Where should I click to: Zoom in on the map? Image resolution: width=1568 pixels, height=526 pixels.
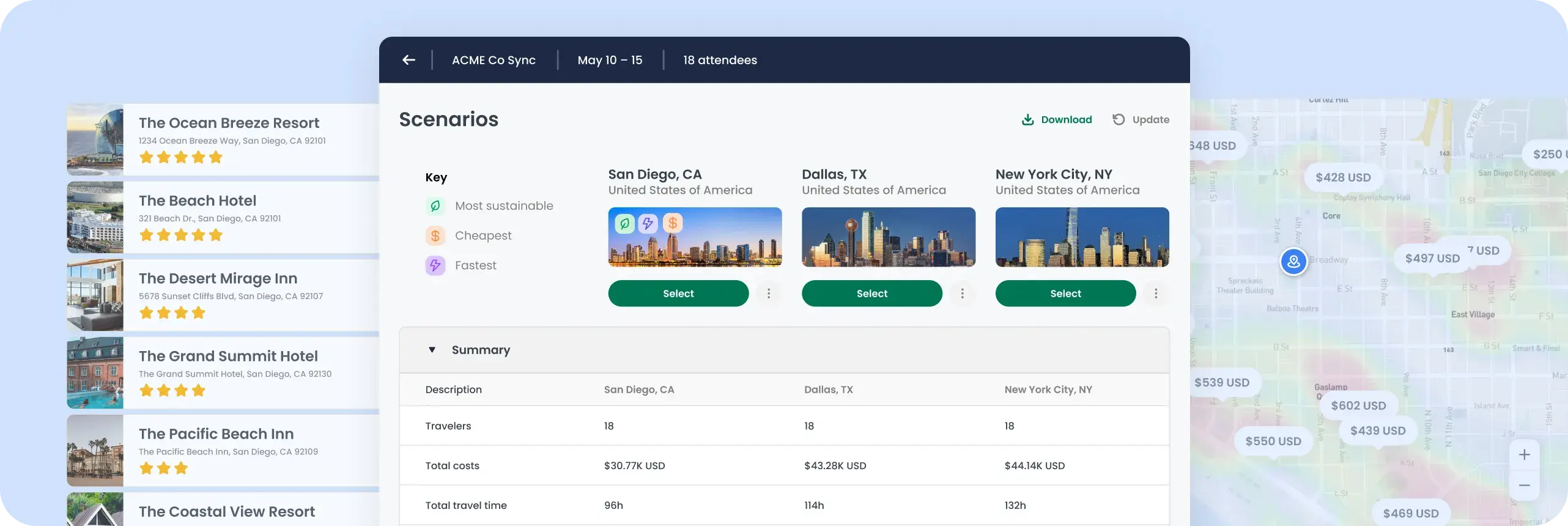tap(1524, 454)
